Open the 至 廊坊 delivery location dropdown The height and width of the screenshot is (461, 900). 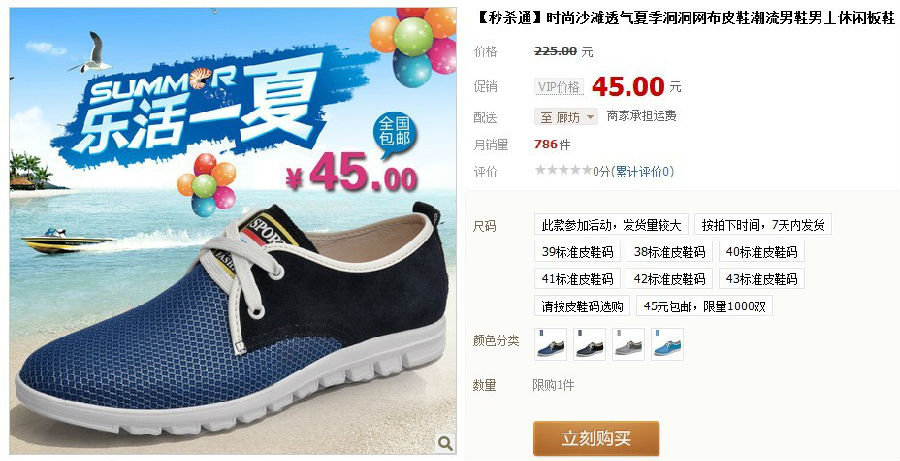566,117
